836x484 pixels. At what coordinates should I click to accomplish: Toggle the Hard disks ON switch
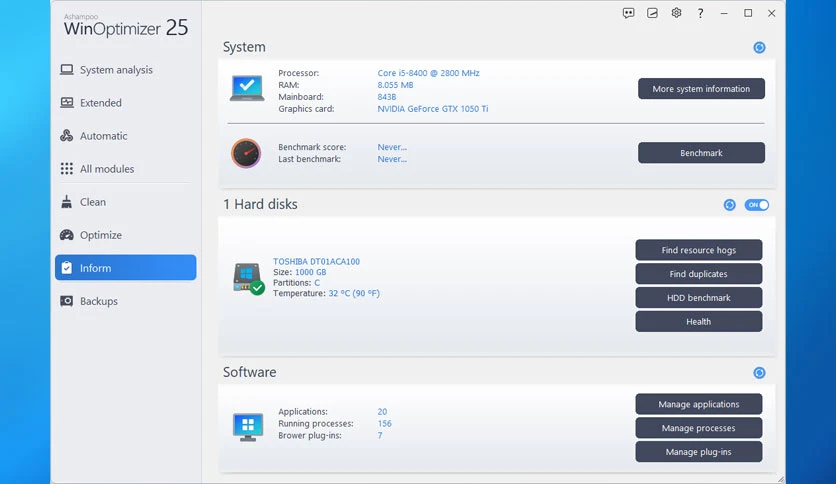click(x=757, y=205)
